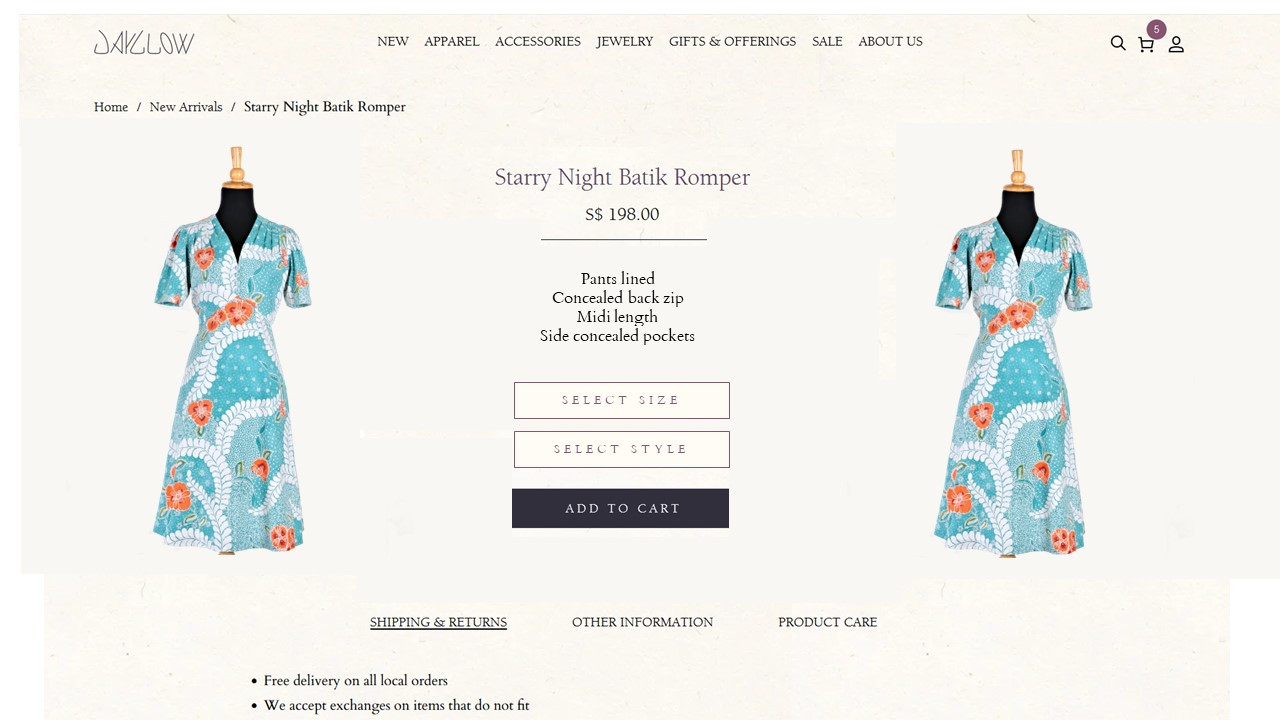
Task: Expand the Select Size dropdown
Action: pos(622,400)
